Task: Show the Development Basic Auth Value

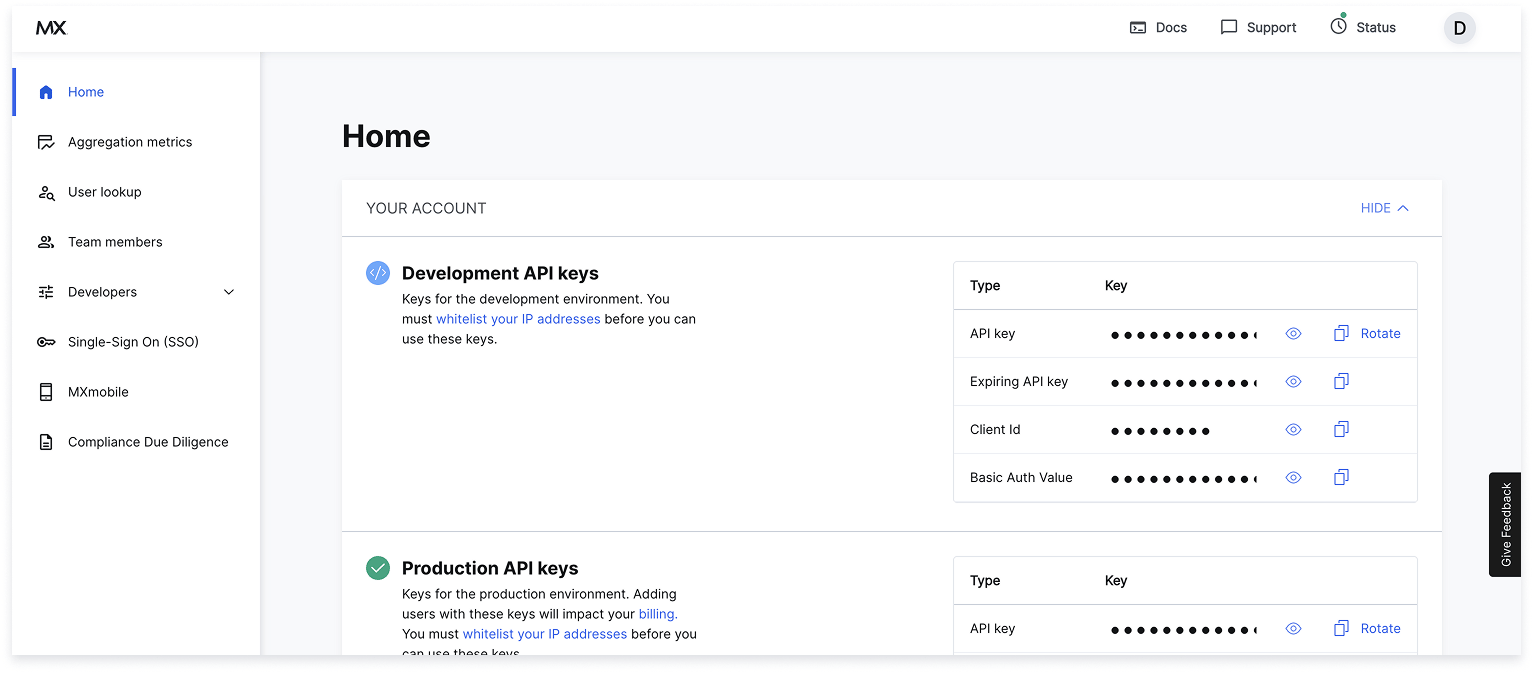Action: (x=1293, y=477)
